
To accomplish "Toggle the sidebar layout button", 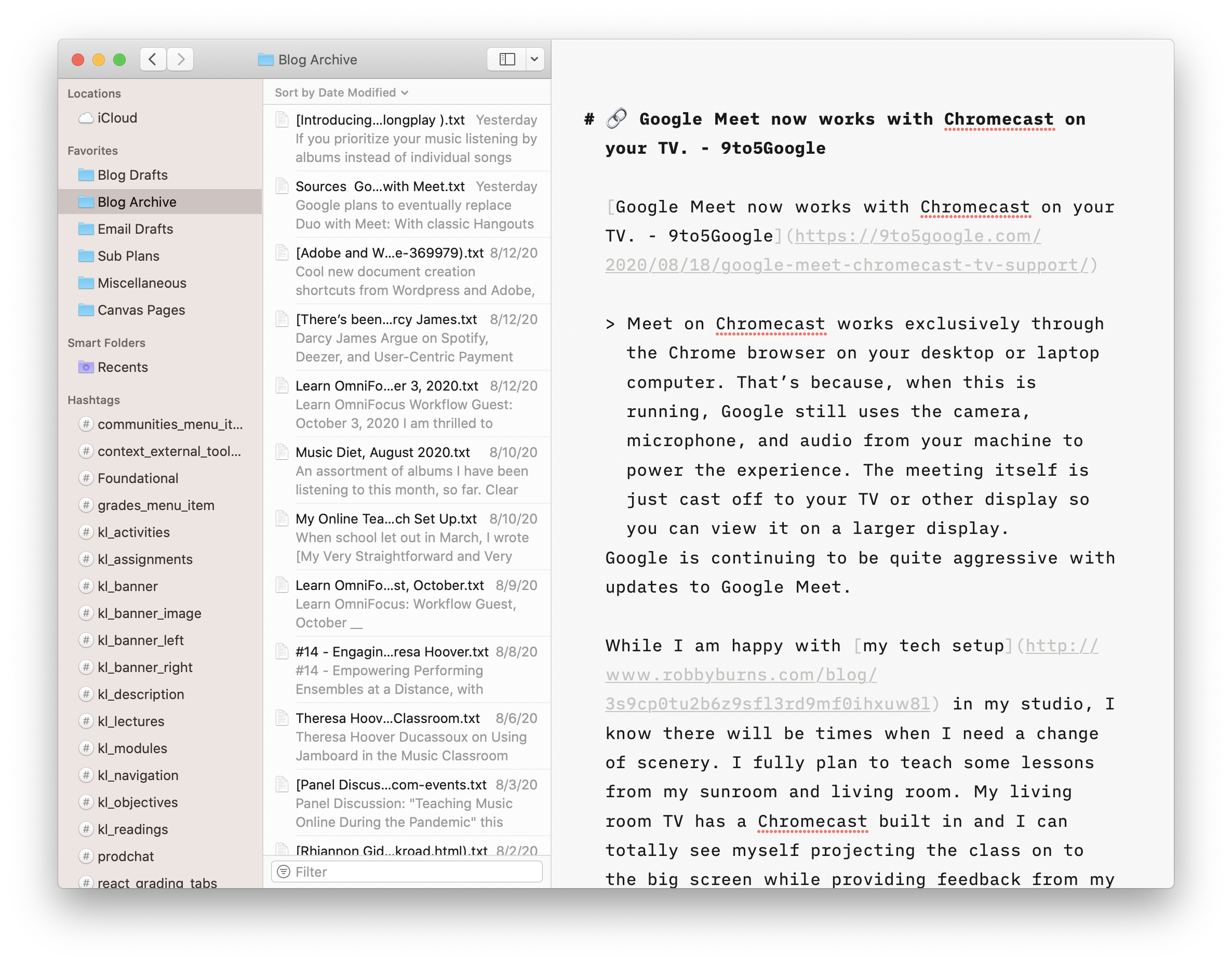I will (x=507, y=59).
